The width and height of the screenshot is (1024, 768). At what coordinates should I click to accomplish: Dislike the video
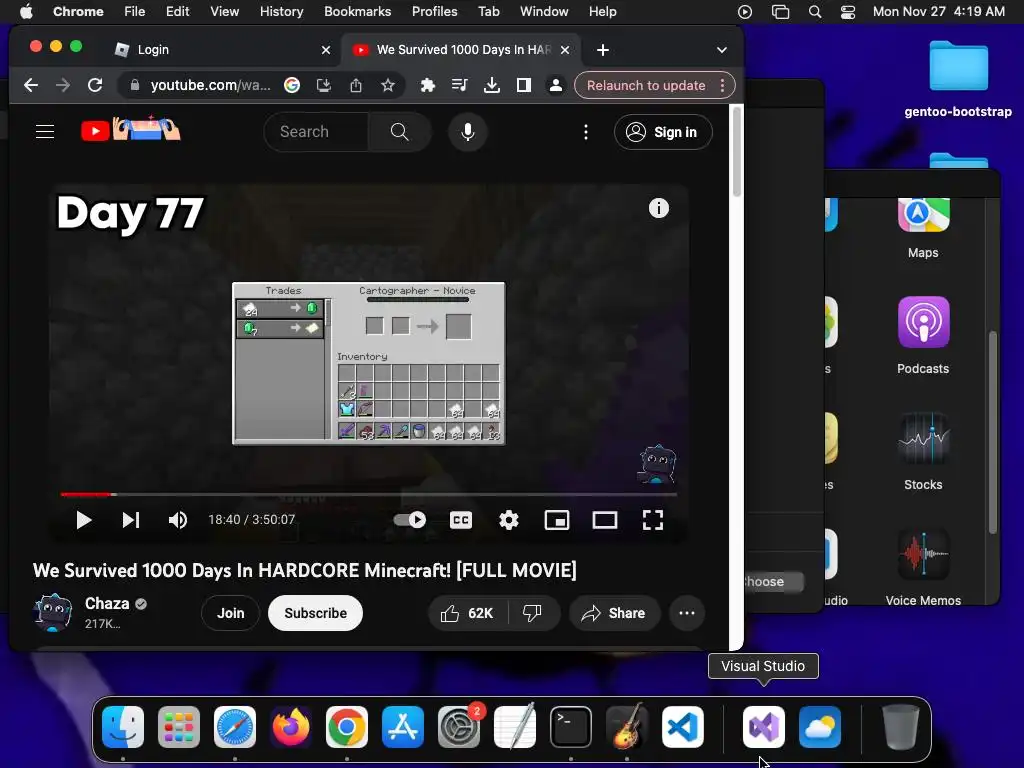coord(532,613)
